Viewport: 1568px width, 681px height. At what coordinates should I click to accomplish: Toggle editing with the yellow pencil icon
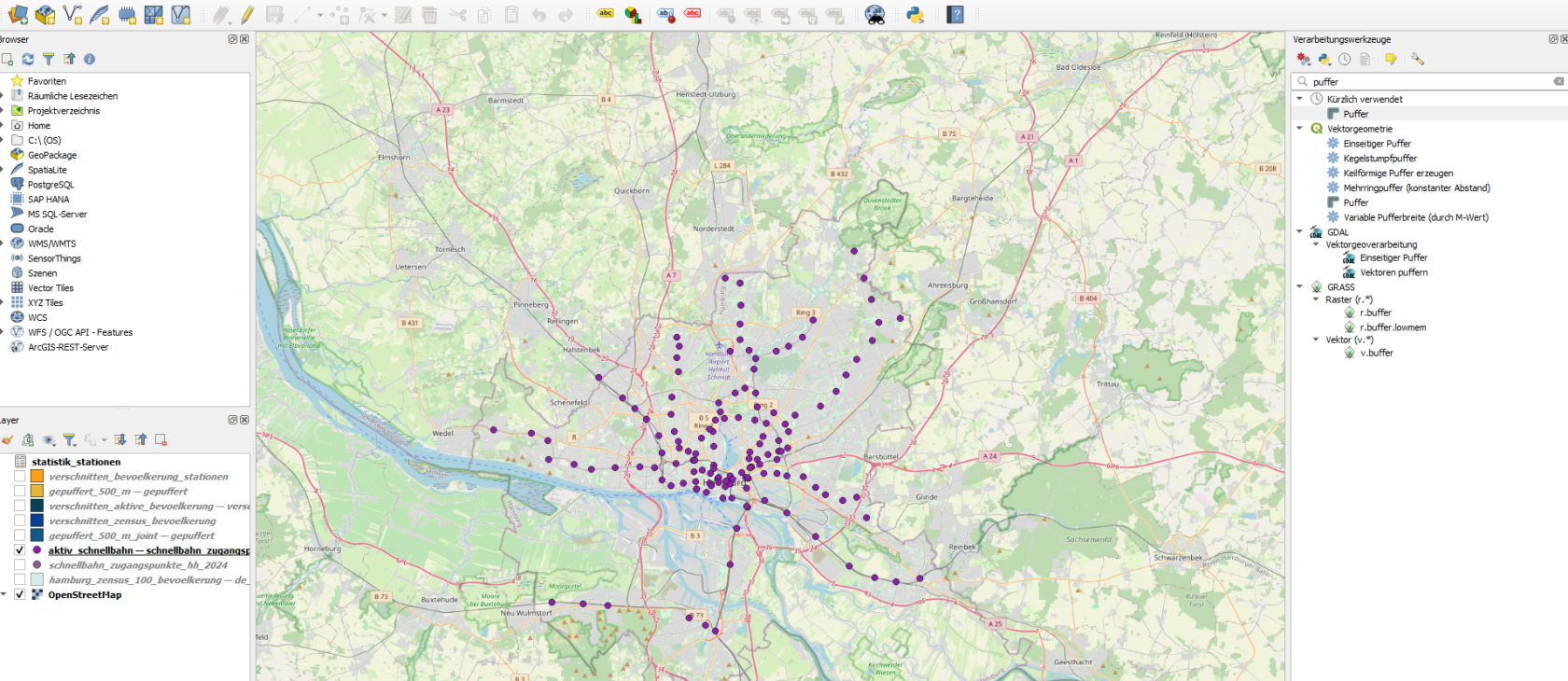[x=247, y=15]
